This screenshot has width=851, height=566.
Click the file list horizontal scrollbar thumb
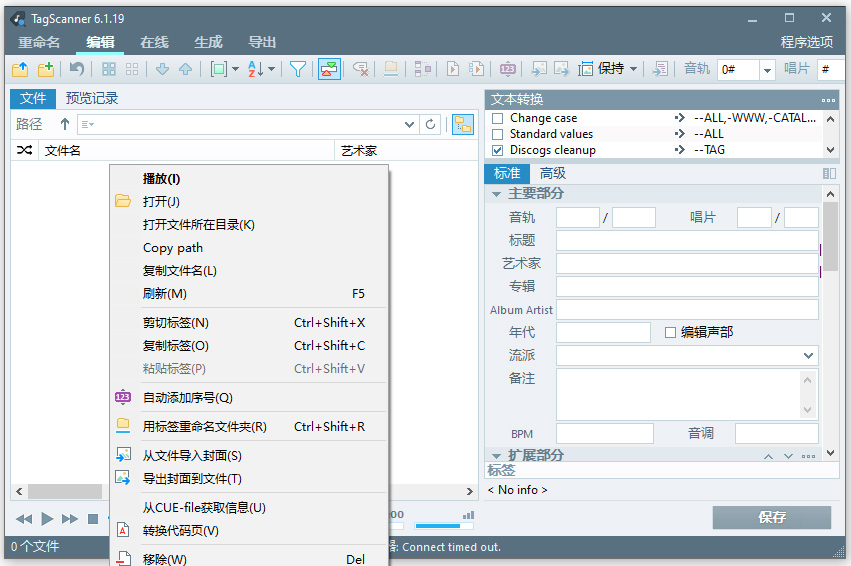65,492
